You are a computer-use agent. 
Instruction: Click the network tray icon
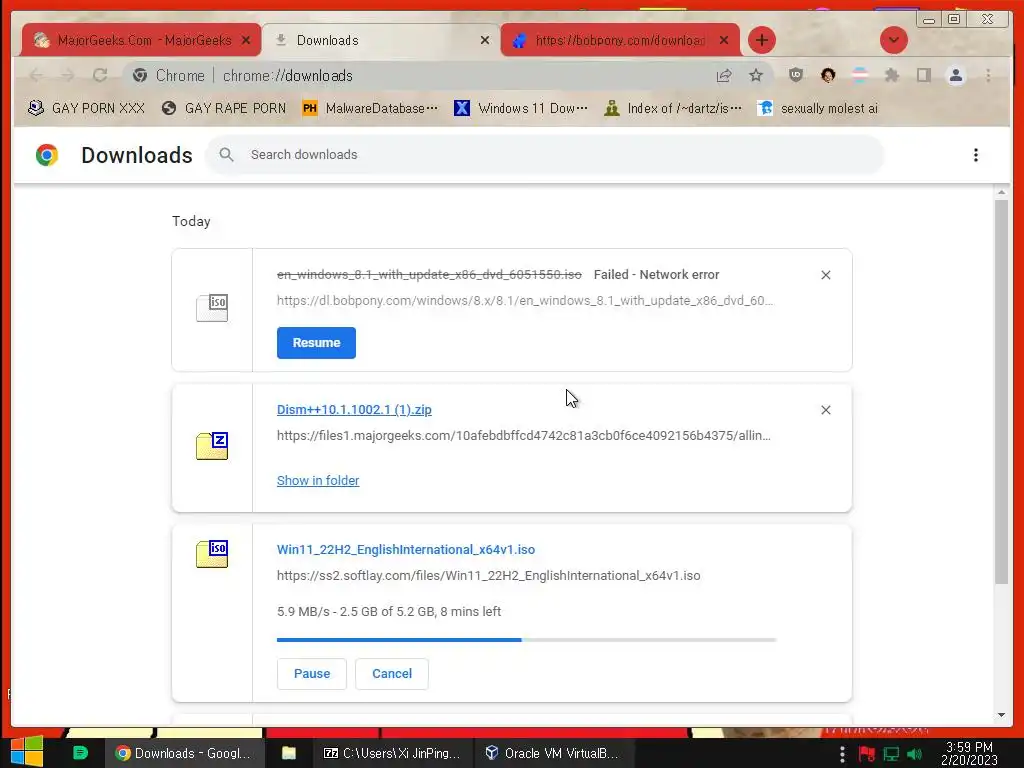pyautogui.click(x=891, y=754)
